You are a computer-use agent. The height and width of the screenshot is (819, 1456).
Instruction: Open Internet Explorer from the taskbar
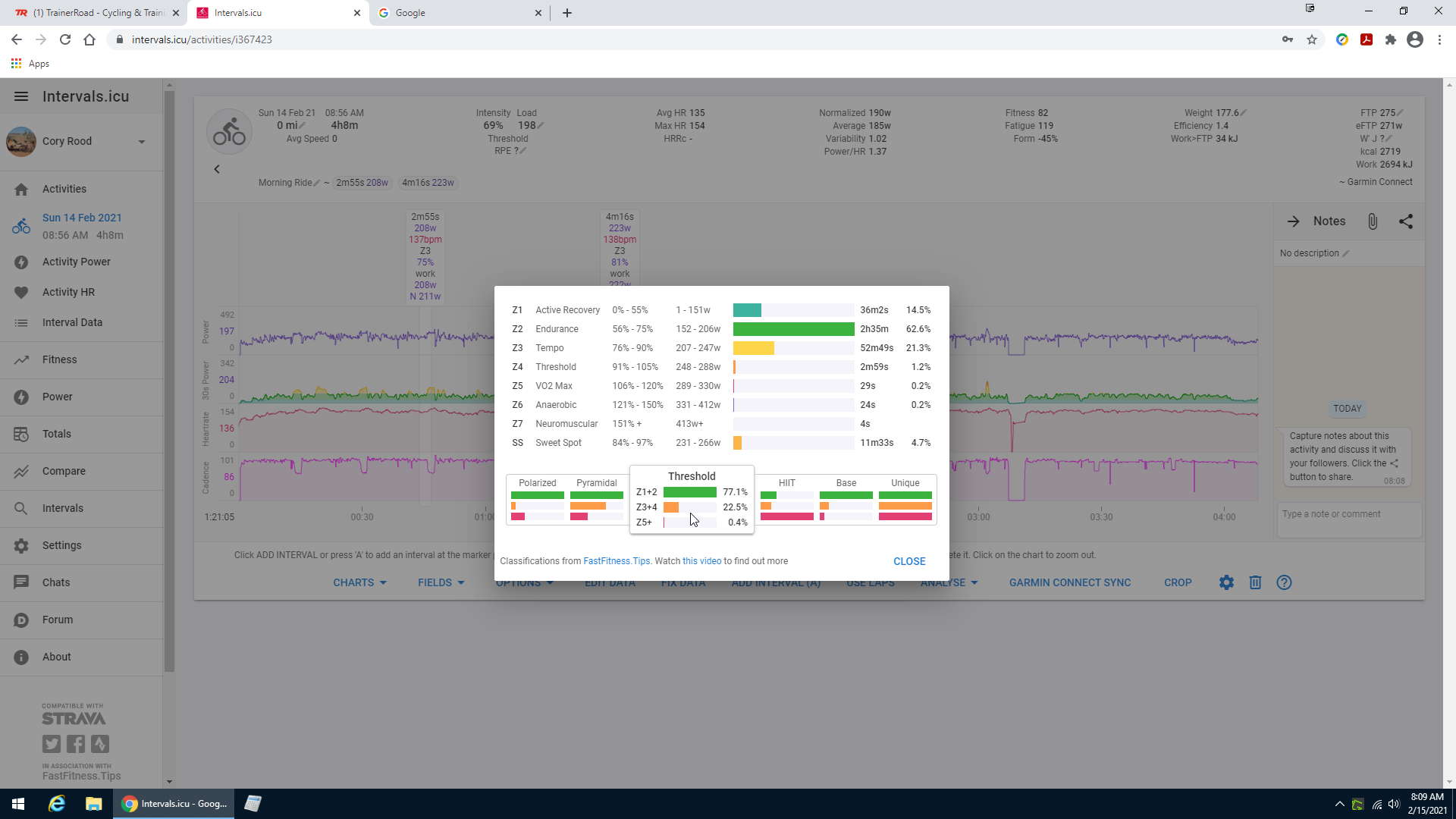(57, 804)
